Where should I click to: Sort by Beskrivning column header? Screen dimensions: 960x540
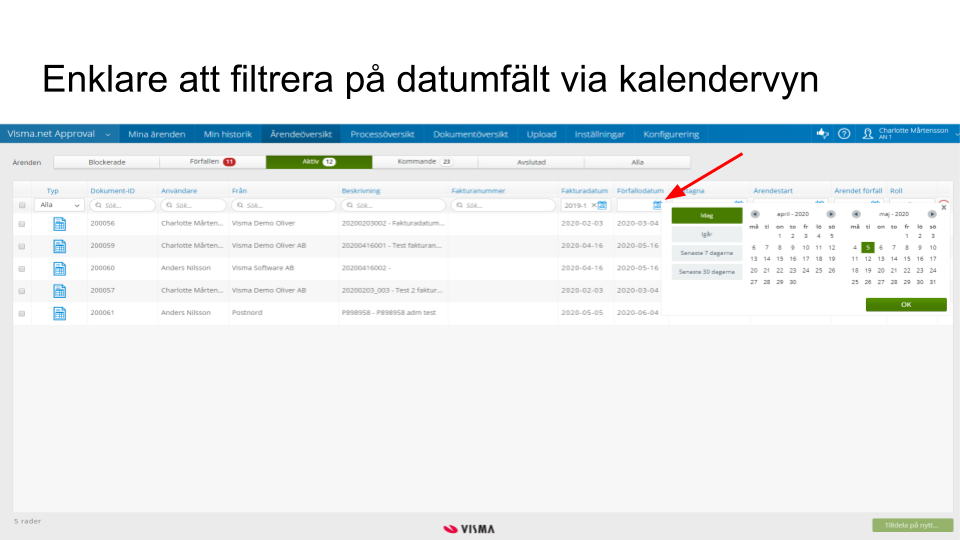click(x=361, y=191)
